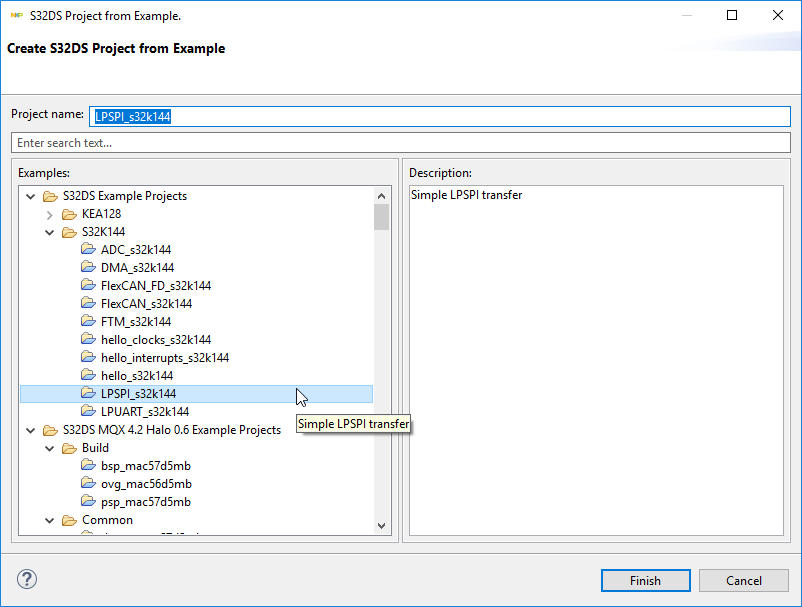This screenshot has height=607, width=802.
Task: Click the Enter search text field
Action: tap(401, 143)
